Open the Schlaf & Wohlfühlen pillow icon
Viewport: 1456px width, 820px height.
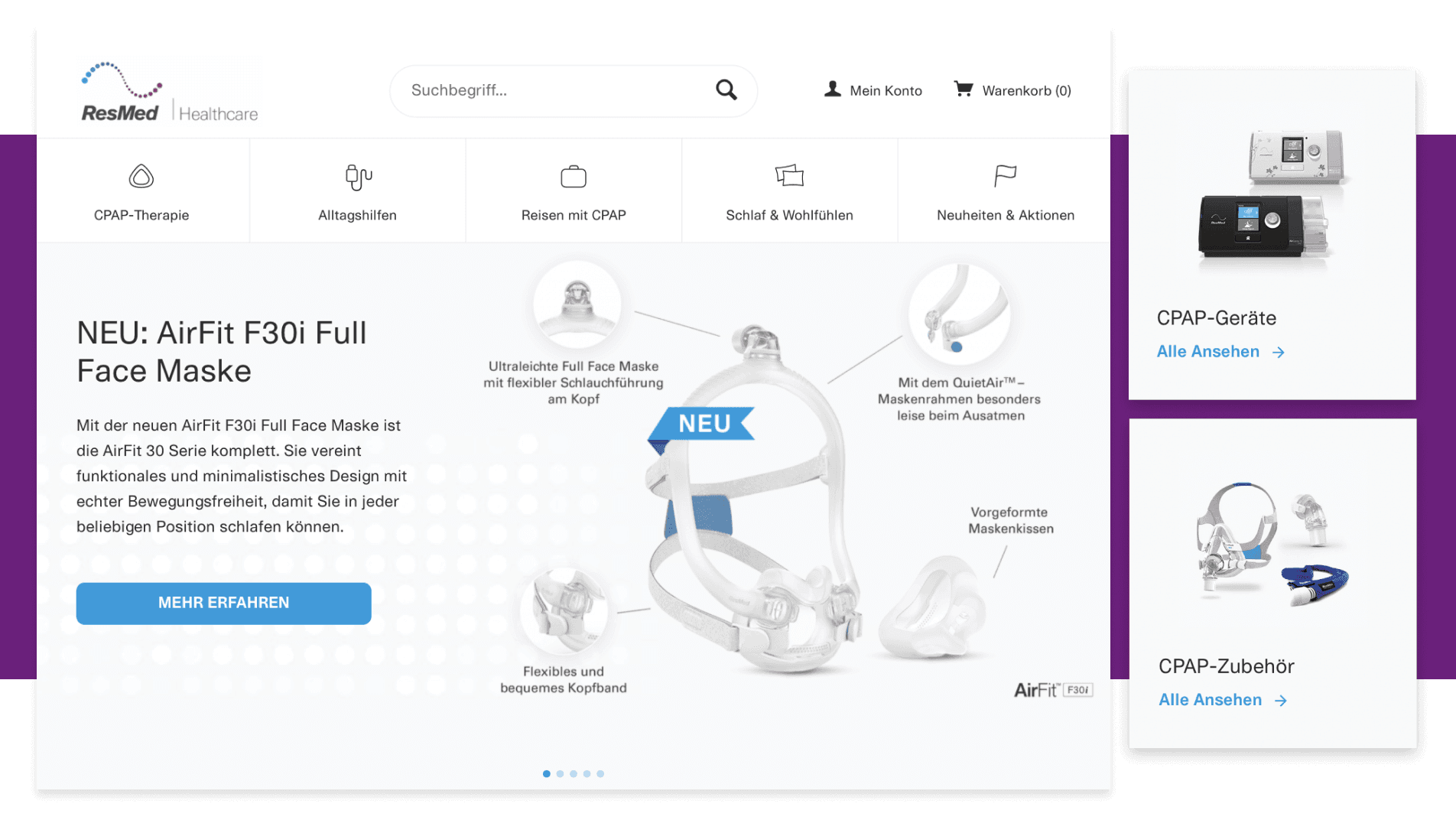coord(789,176)
